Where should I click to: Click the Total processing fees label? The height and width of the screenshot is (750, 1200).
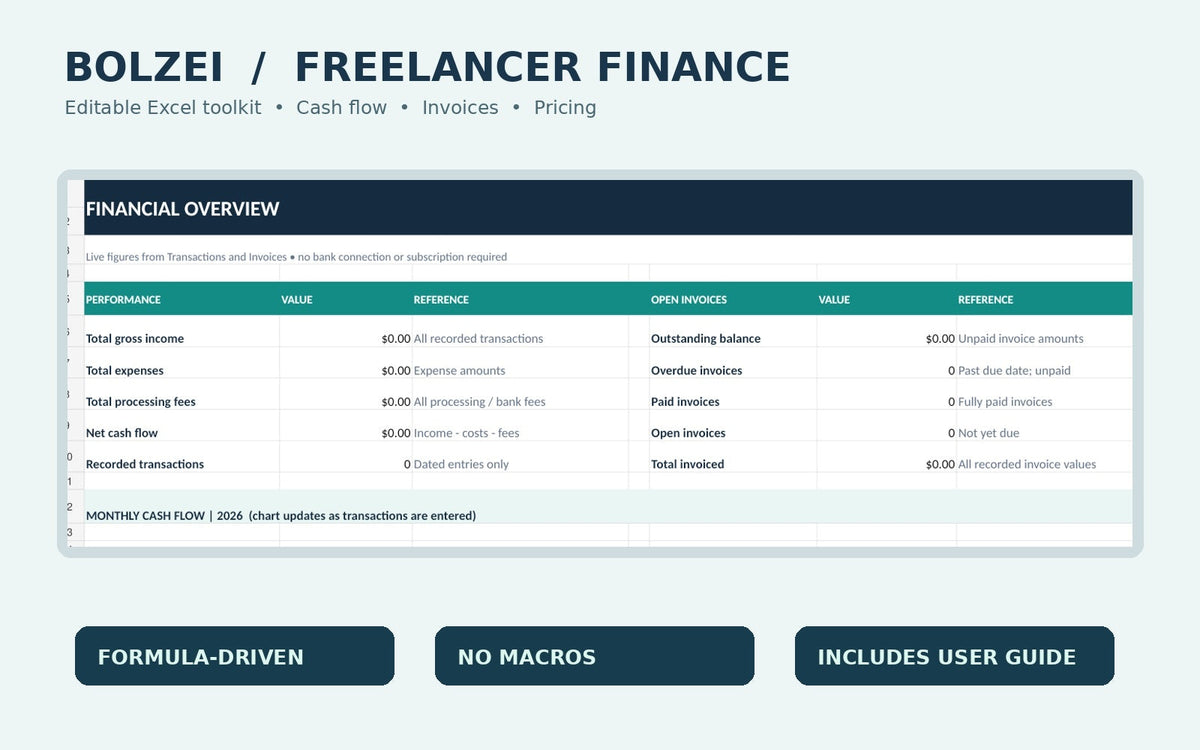(x=141, y=402)
